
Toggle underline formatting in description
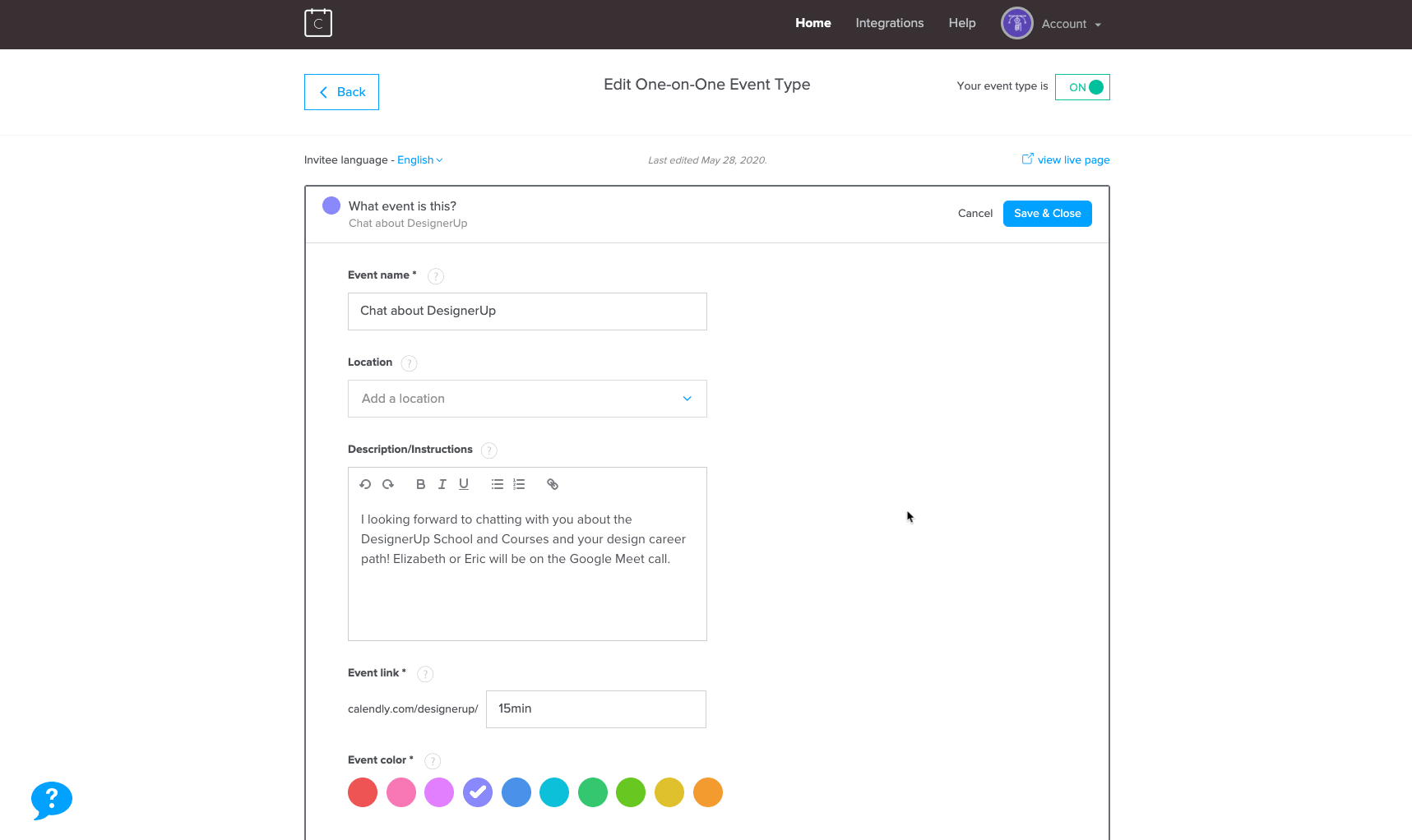click(x=464, y=484)
